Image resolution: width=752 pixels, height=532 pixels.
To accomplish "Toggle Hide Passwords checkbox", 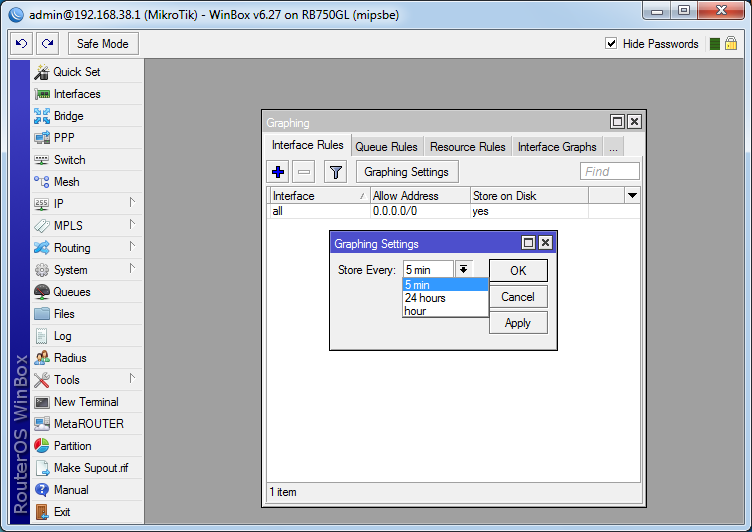I will point(611,44).
